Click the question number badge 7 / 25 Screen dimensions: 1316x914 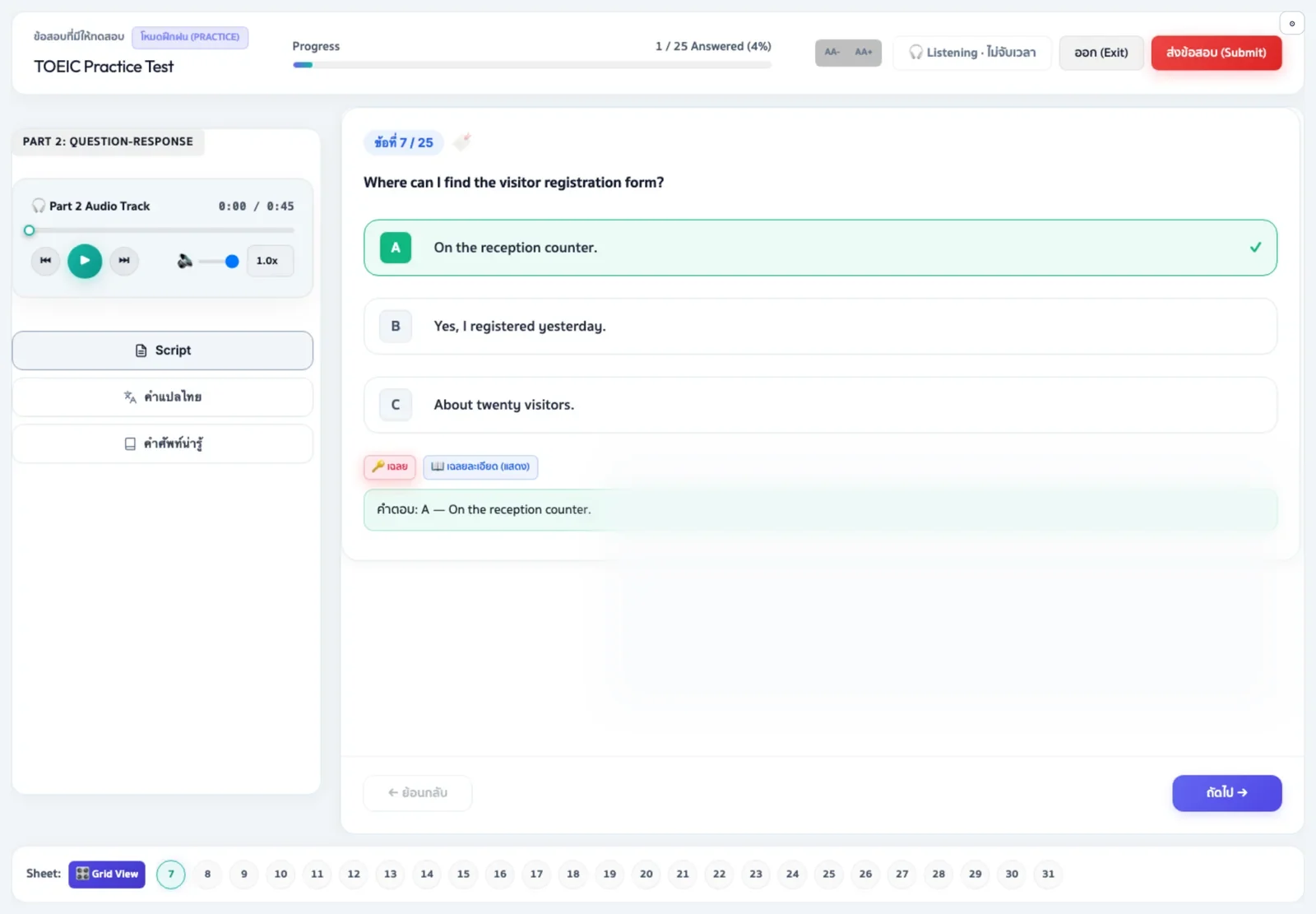click(404, 142)
